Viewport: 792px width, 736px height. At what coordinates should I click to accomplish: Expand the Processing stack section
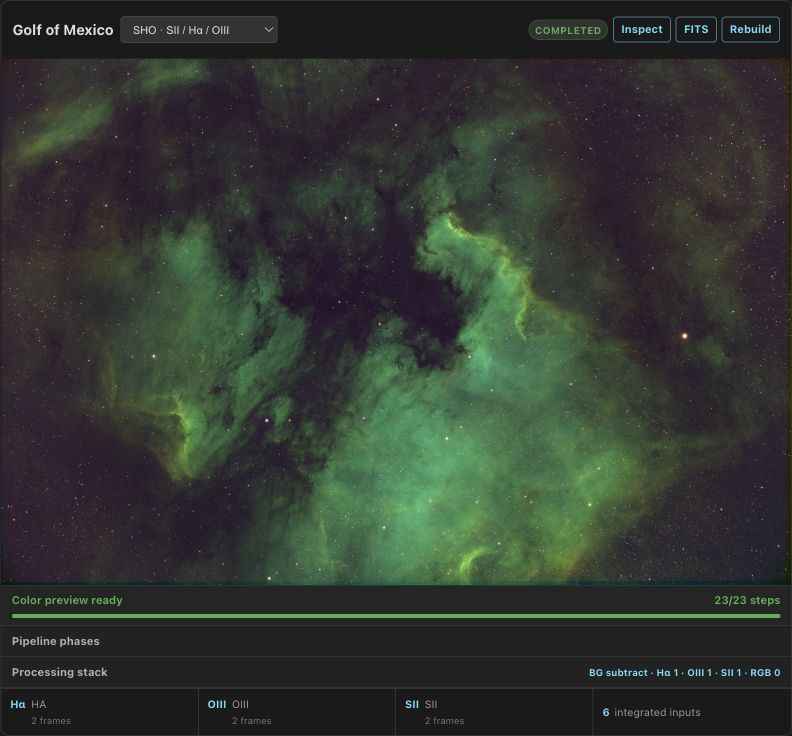coord(396,672)
